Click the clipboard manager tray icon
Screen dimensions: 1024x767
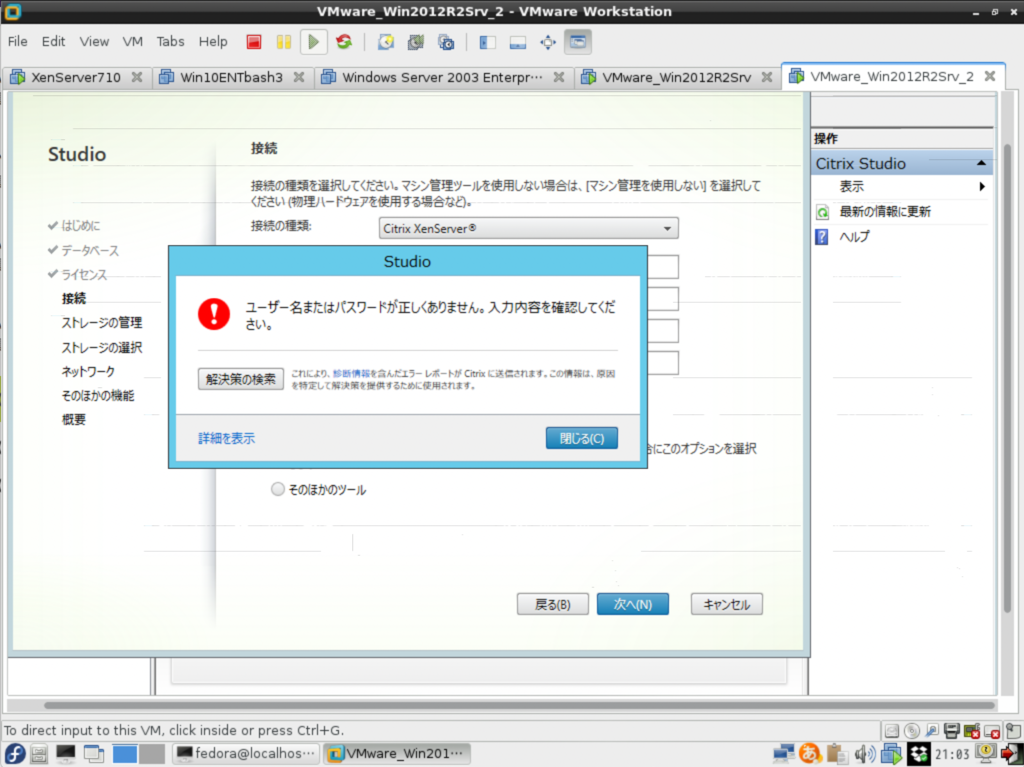tap(837, 753)
